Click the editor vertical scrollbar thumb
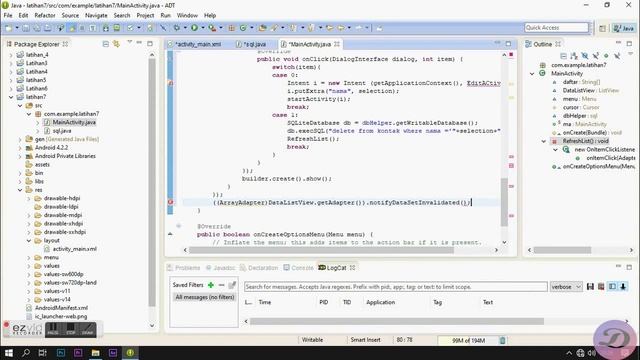 tap(504, 202)
